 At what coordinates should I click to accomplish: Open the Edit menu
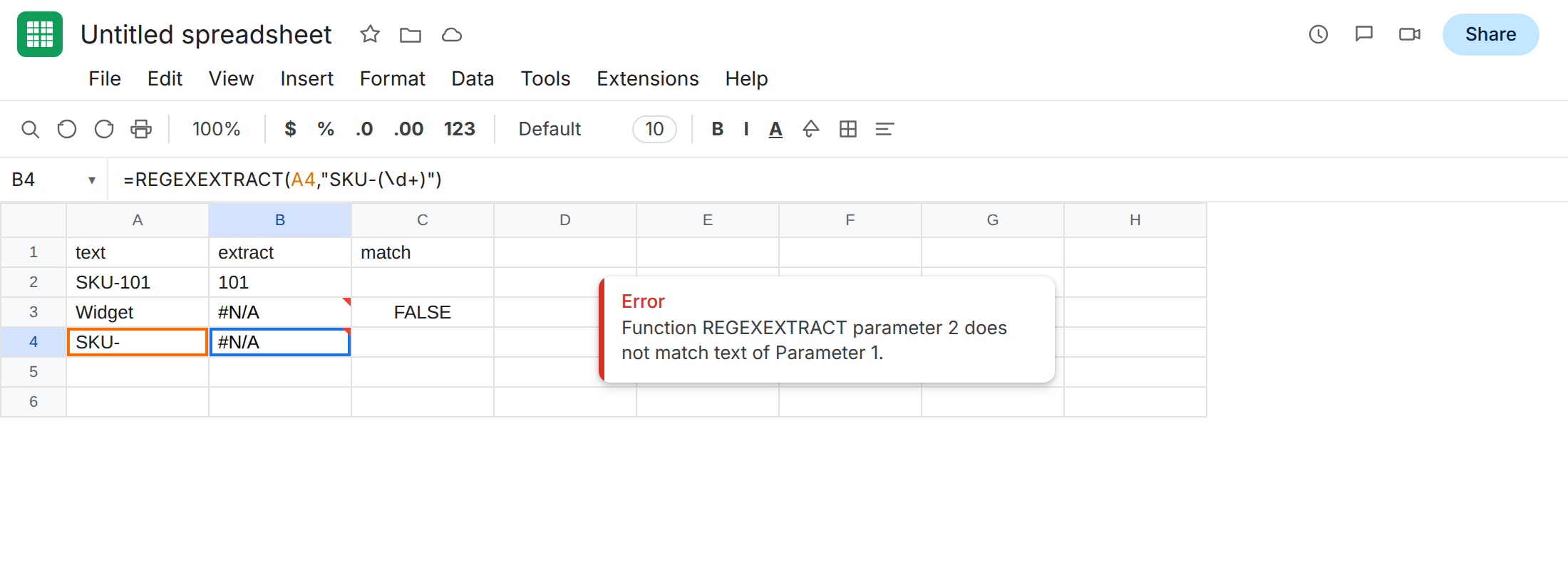coord(165,78)
